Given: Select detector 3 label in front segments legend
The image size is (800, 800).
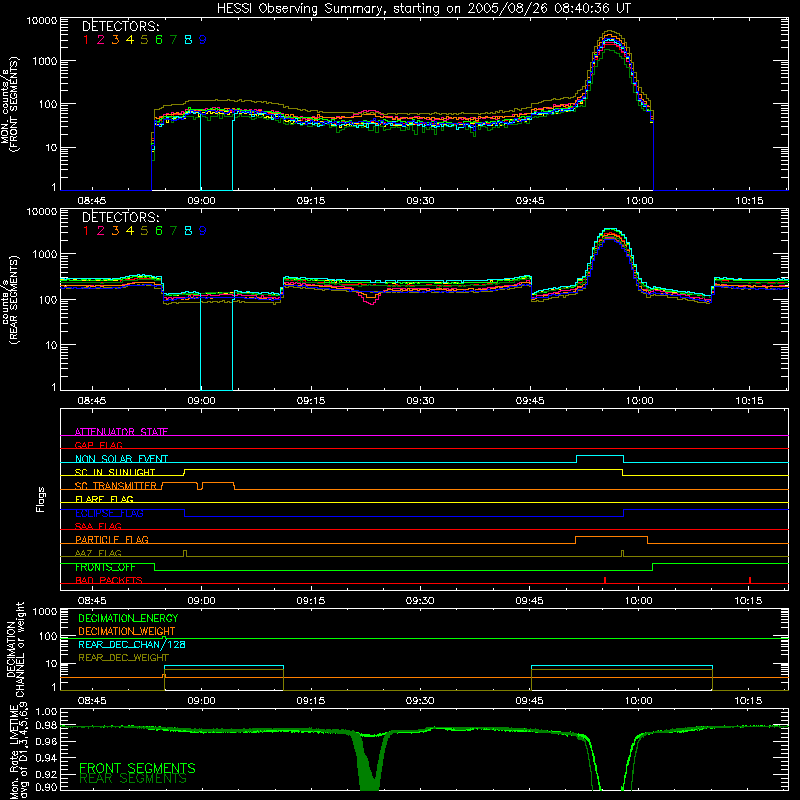Looking at the screenshot, I should click(115, 39).
